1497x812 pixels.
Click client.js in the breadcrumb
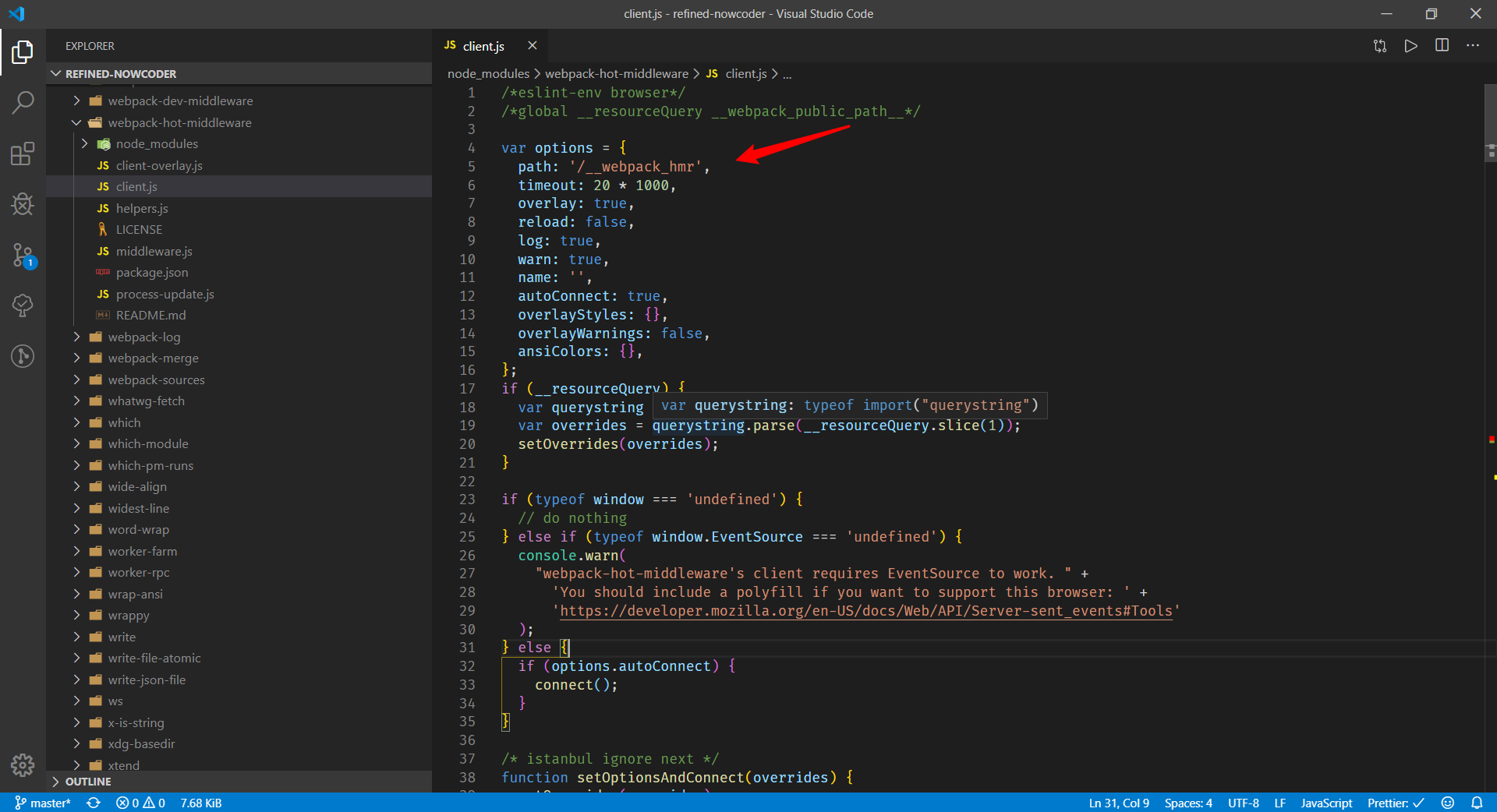point(737,74)
